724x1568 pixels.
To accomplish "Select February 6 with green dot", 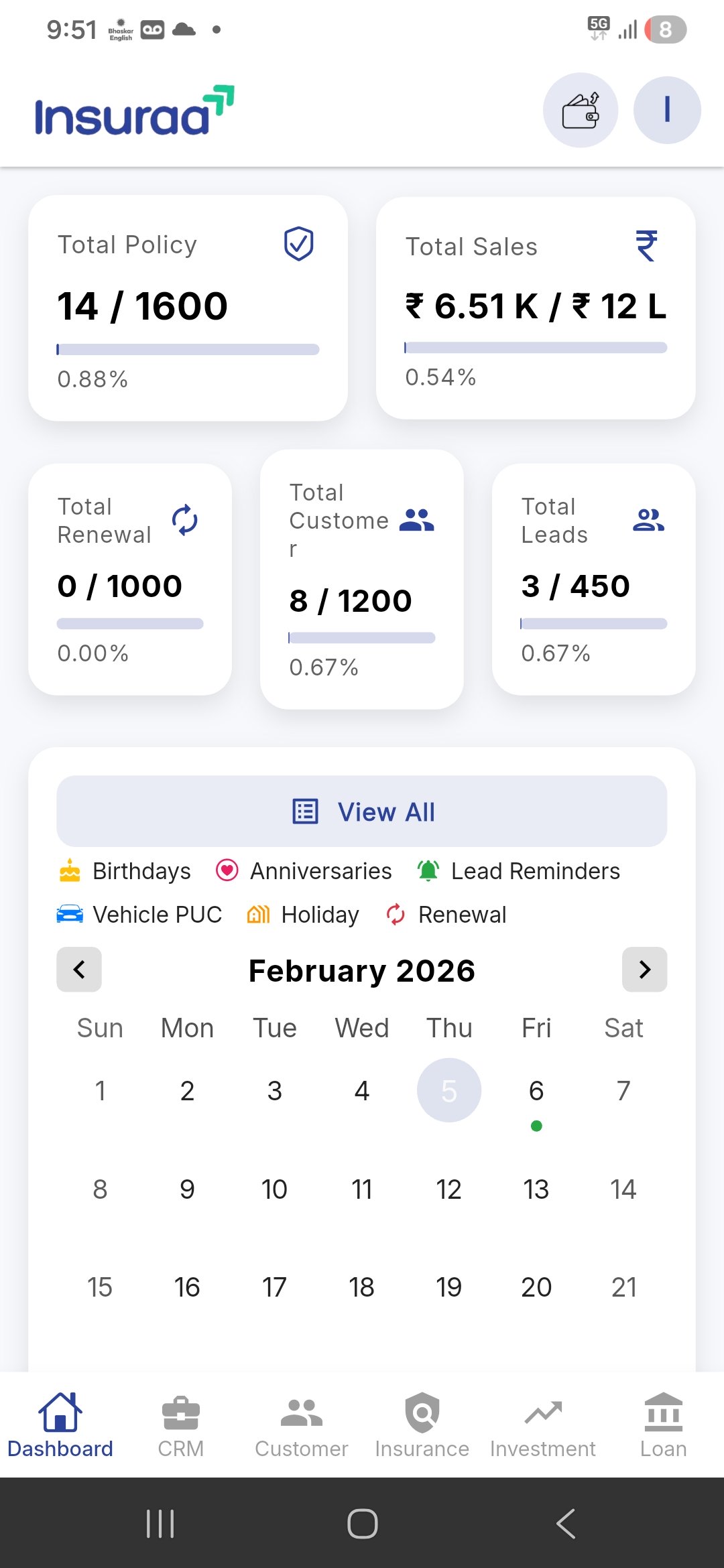I will pyautogui.click(x=536, y=1091).
